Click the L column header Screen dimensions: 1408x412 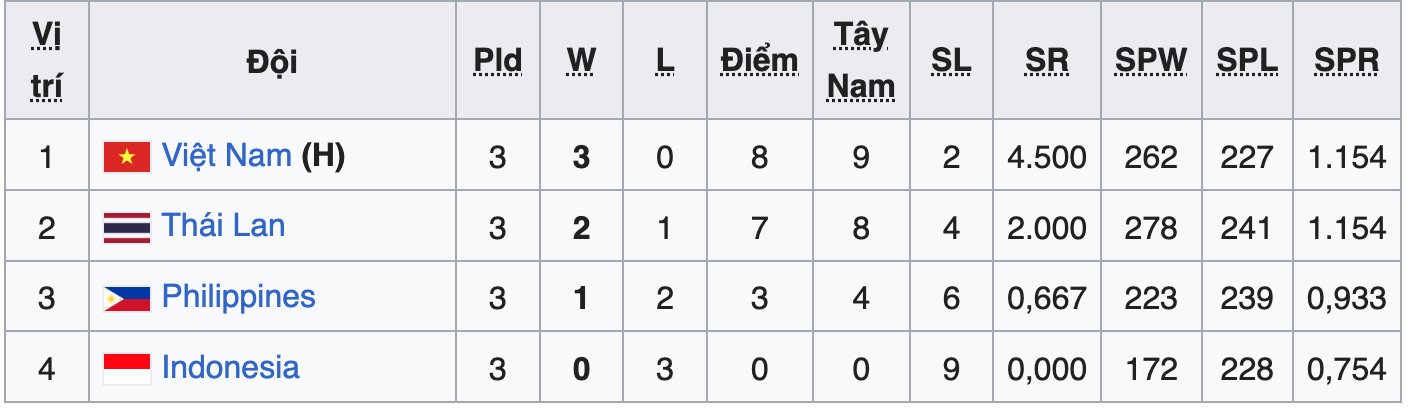click(x=664, y=62)
